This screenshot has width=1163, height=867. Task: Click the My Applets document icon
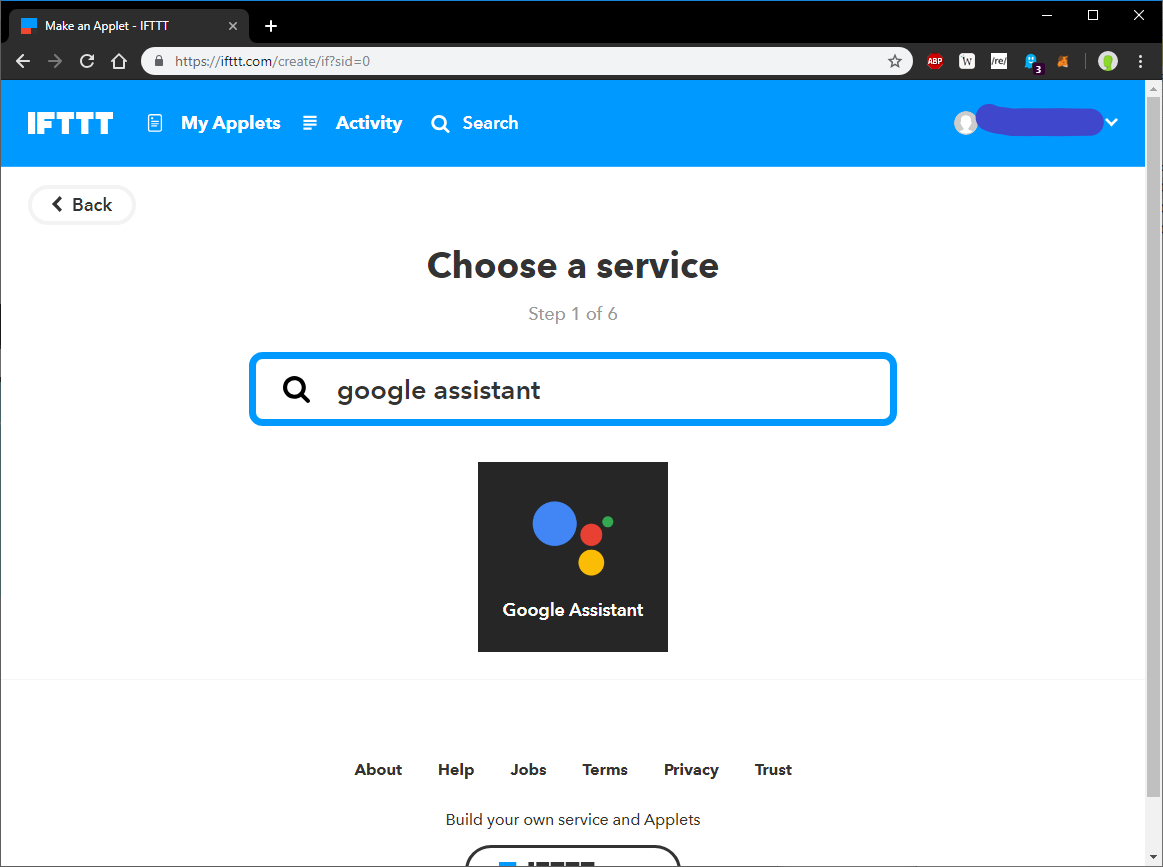(154, 123)
